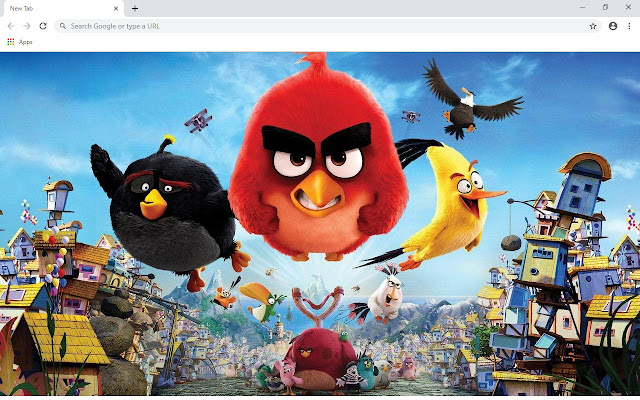640x400 pixels.
Task: Click the search magnifier icon in the address bar
Action: [62, 26]
